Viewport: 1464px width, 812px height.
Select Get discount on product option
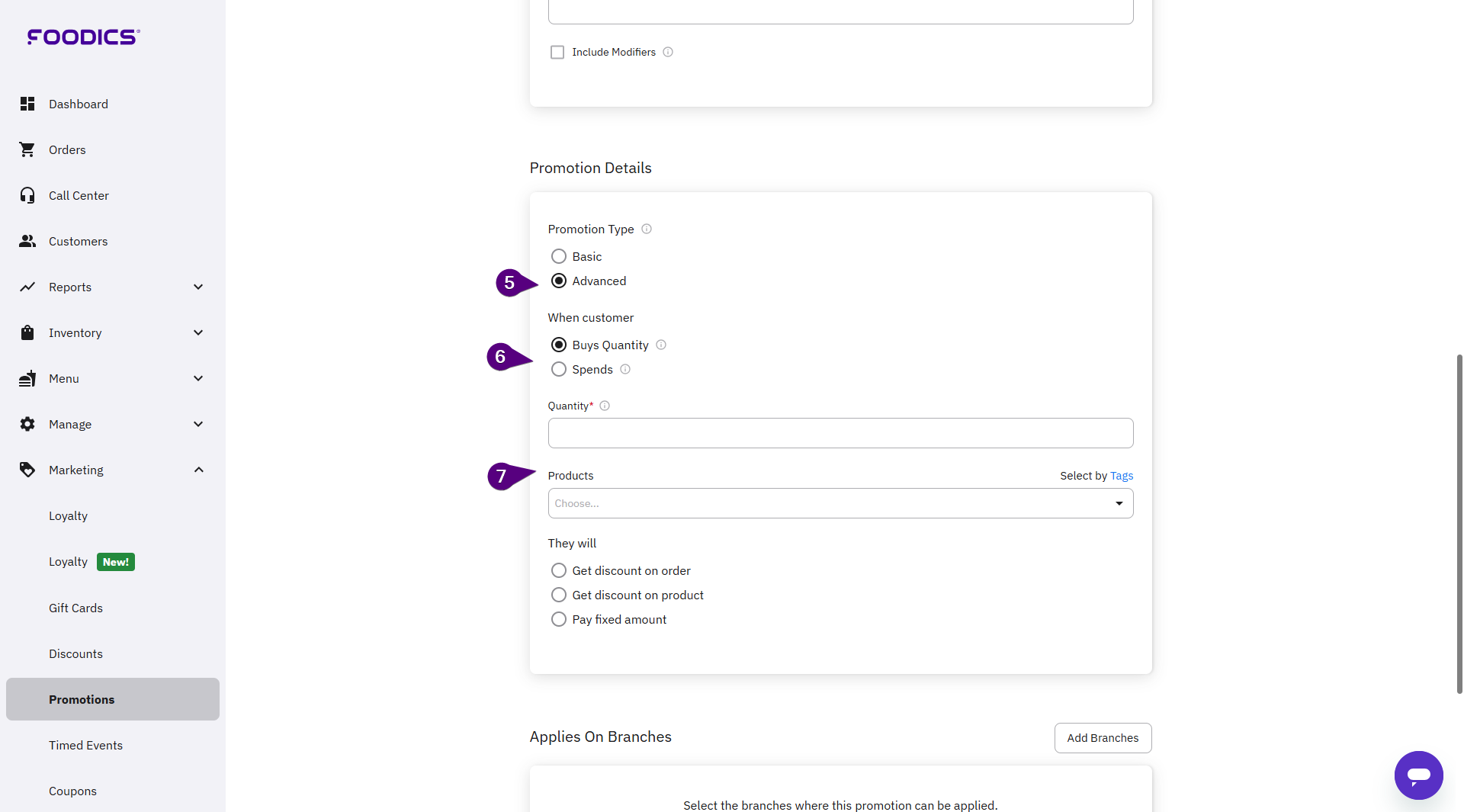tap(559, 595)
